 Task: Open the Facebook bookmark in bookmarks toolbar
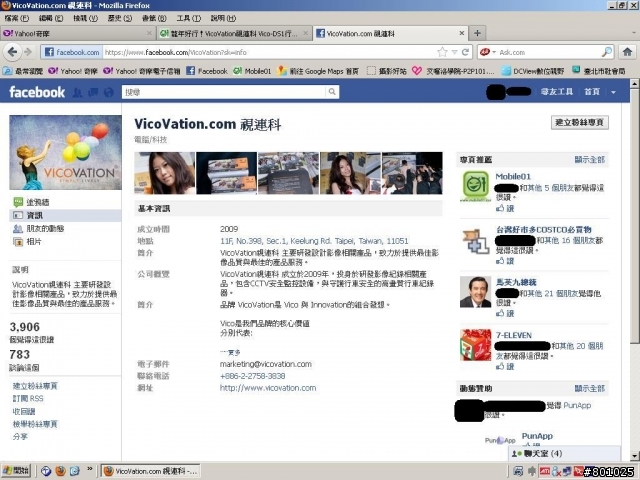(207, 71)
